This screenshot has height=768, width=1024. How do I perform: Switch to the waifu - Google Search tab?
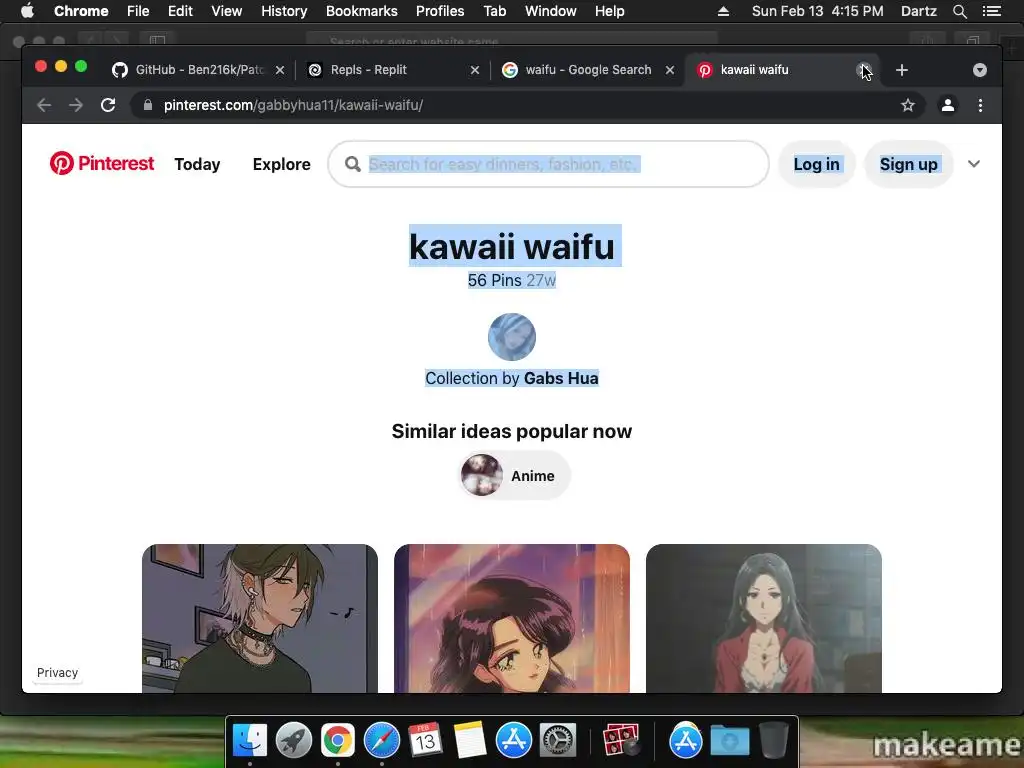pyautogui.click(x=588, y=70)
